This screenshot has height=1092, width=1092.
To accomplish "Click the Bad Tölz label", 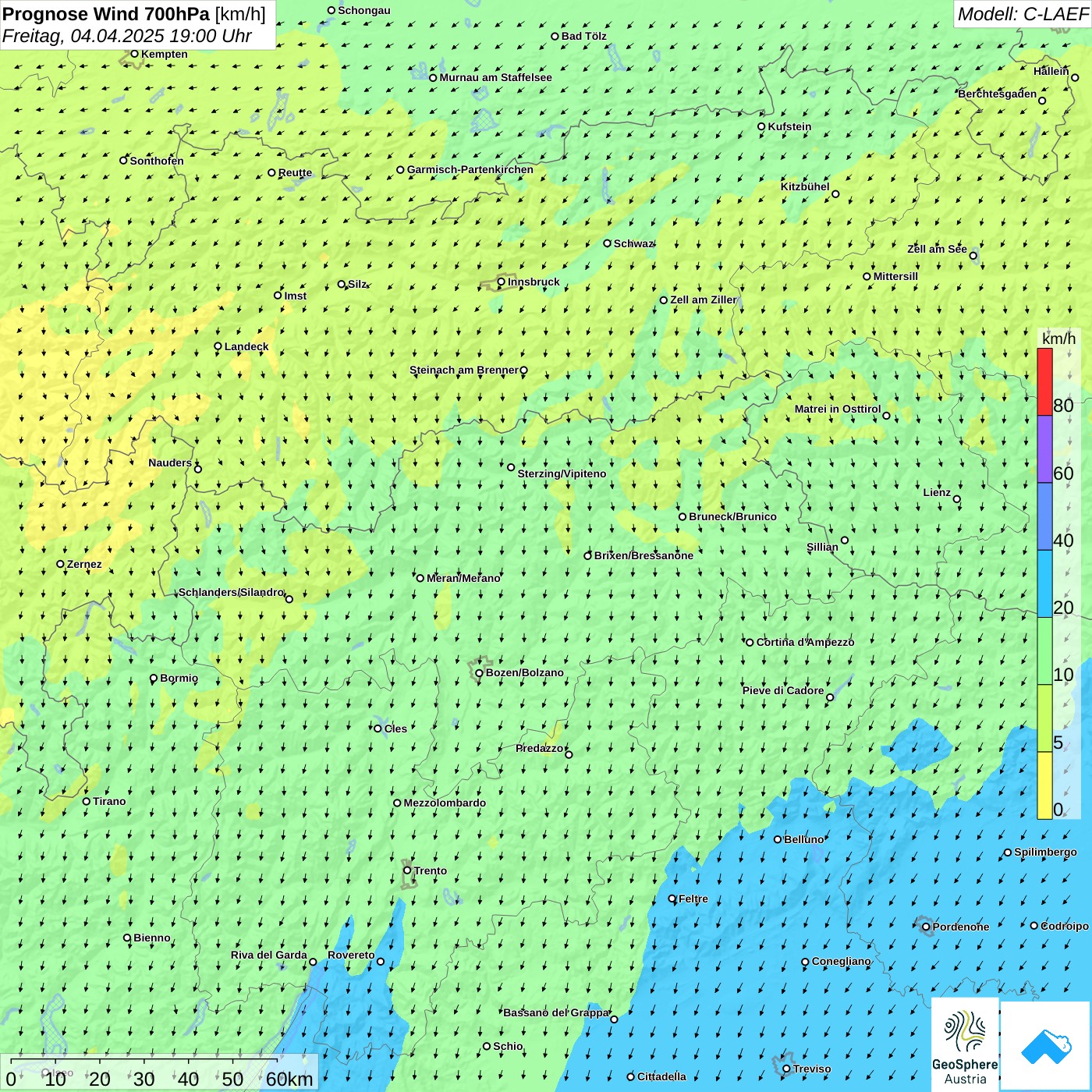I will coord(584,36).
